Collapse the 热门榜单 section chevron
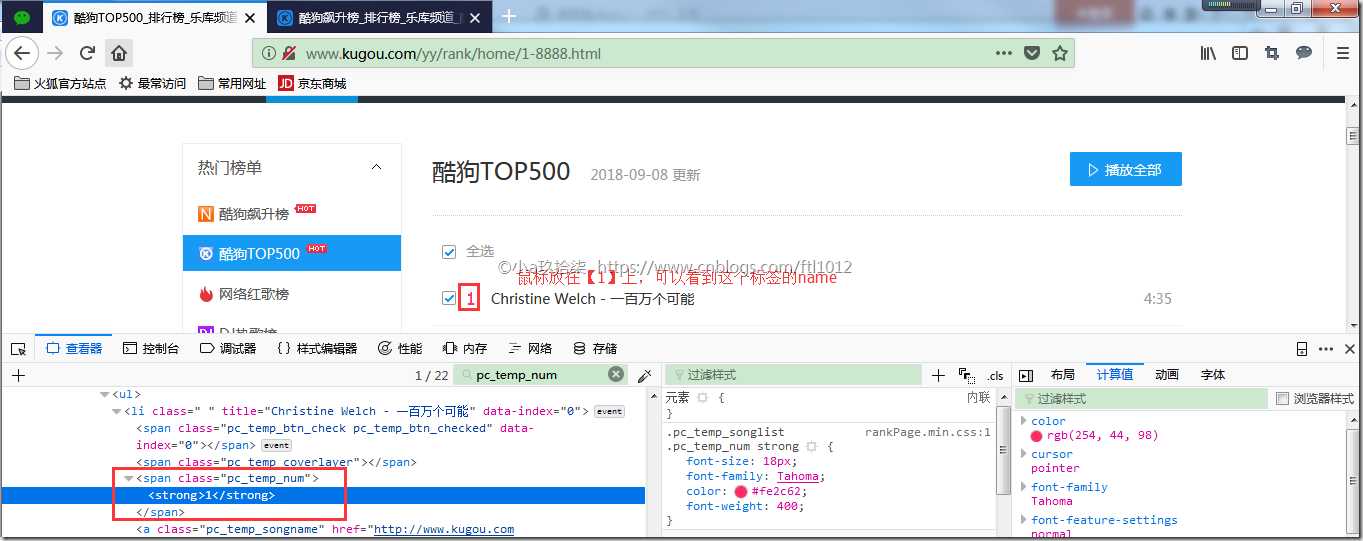Viewport: 1363px width, 541px height. 376,167
